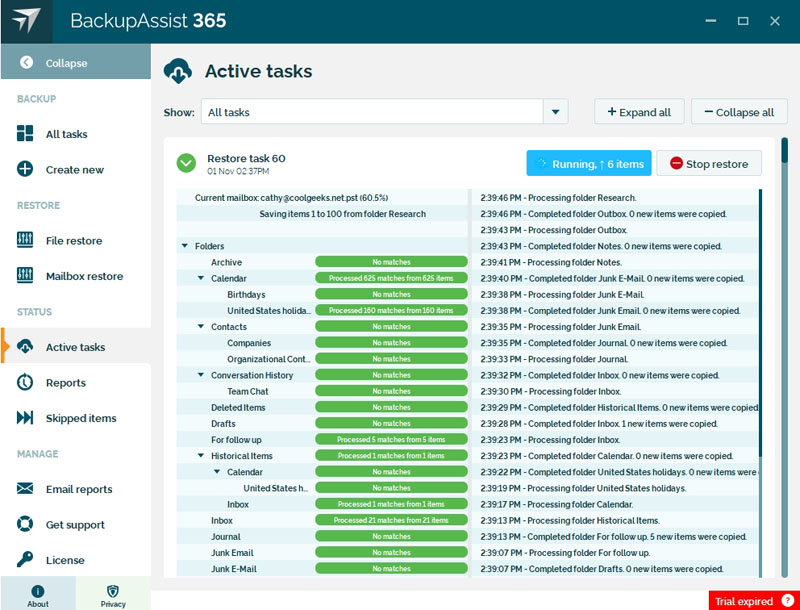Select the Organizational Cont... folder row
The image size is (800, 610).
pos(322,359)
